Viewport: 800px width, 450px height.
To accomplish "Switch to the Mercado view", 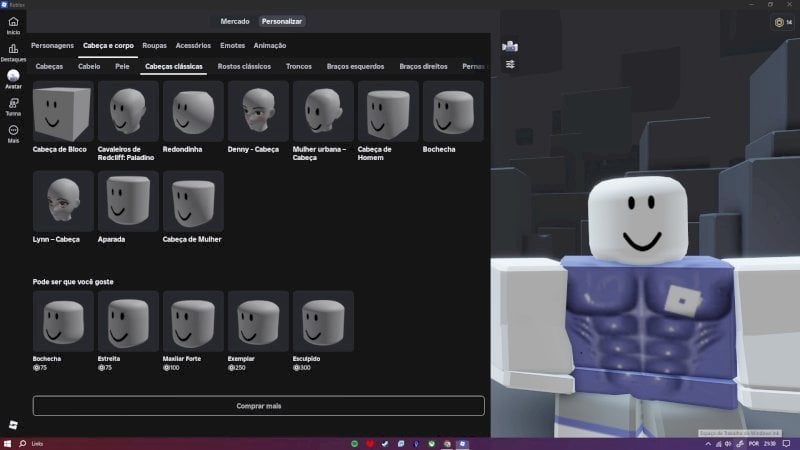I will tap(235, 21).
